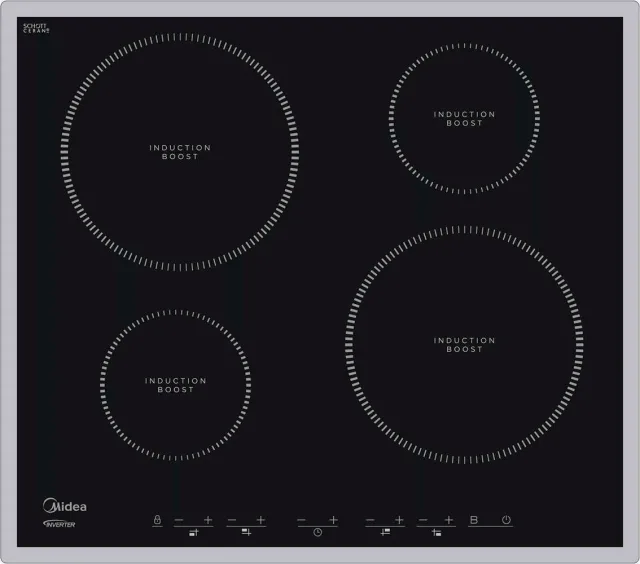The height and width of the screenshot is (564, 640).
Task: Tap the front-left zone indicator icon
Action: 194,532
